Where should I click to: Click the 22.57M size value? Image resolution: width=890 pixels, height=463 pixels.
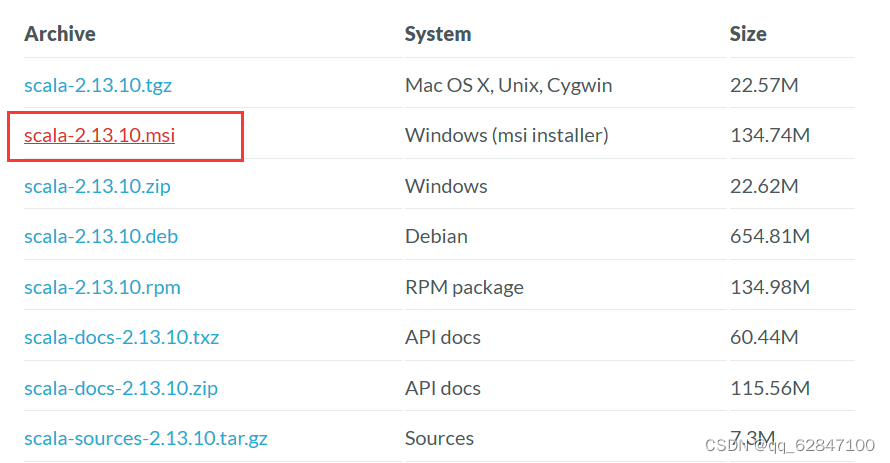(764, 85)
